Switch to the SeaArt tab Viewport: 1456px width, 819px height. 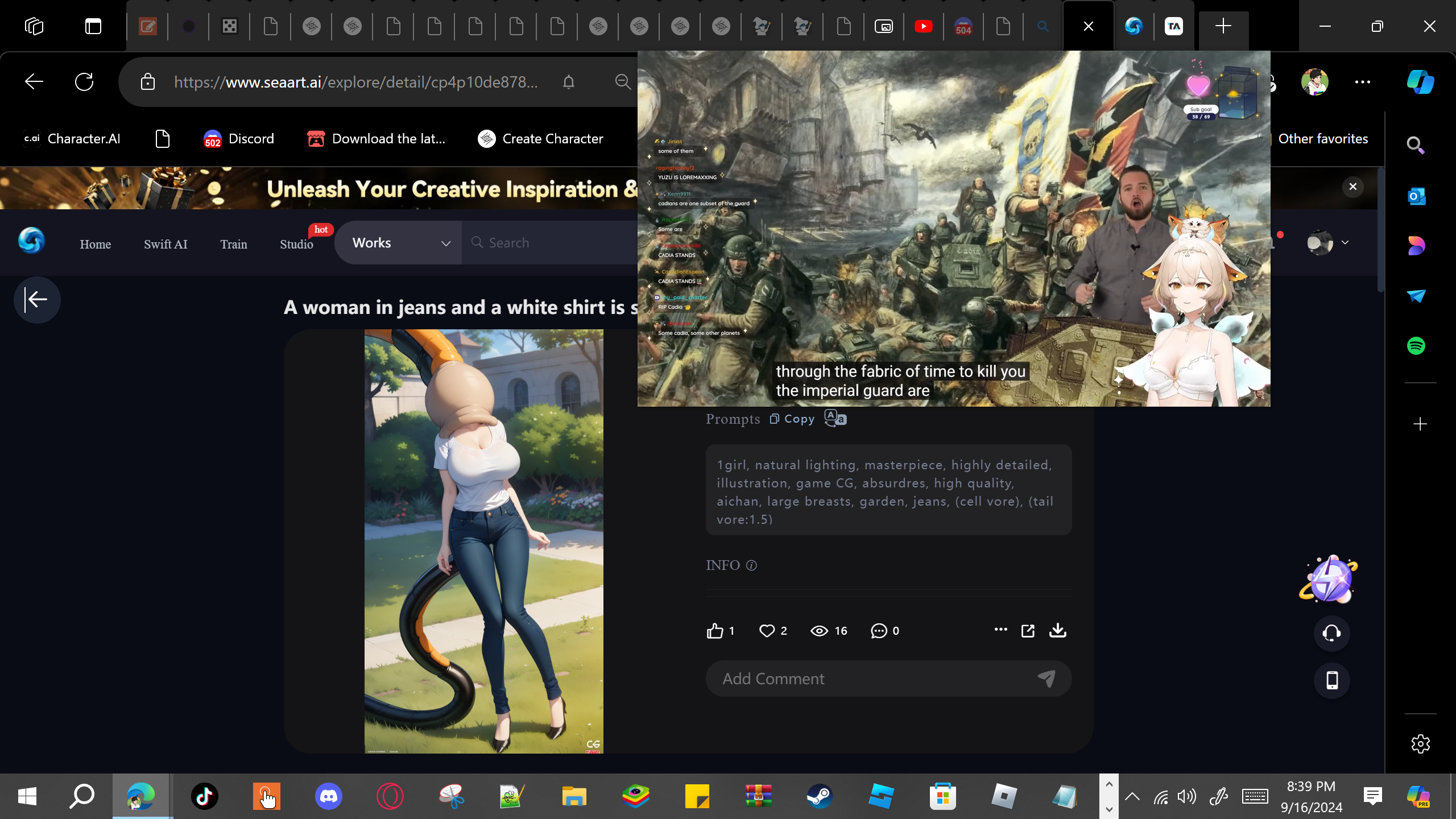click(x=1134, y=26)
